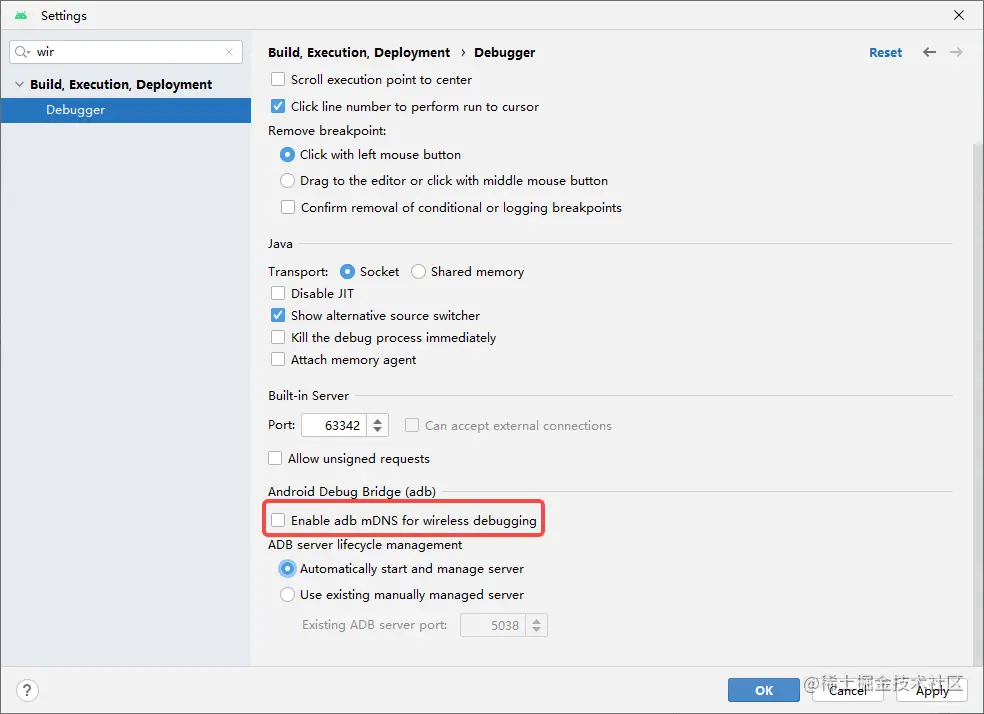Click the Built-in Server section heading

[308, 396]
